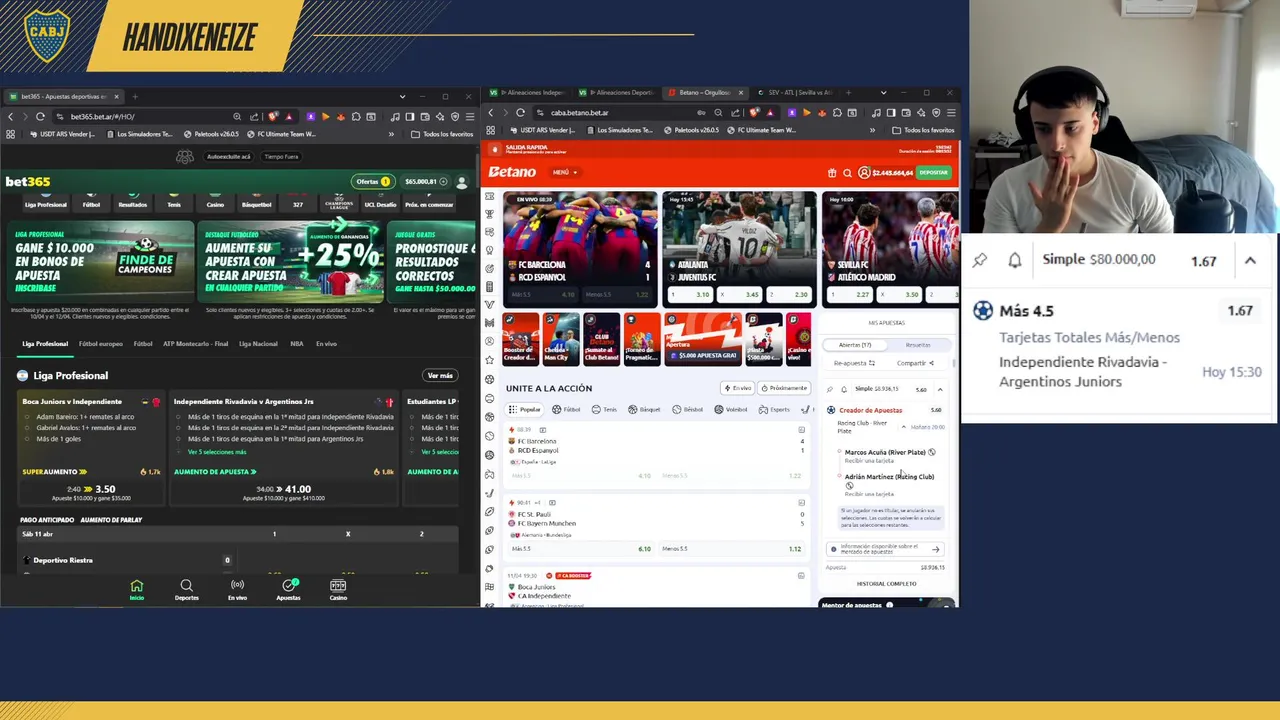Click the Re-apuesta link in Betano
The height and width of the screenshot is (720, 1280).
click(x=855, y=363)
